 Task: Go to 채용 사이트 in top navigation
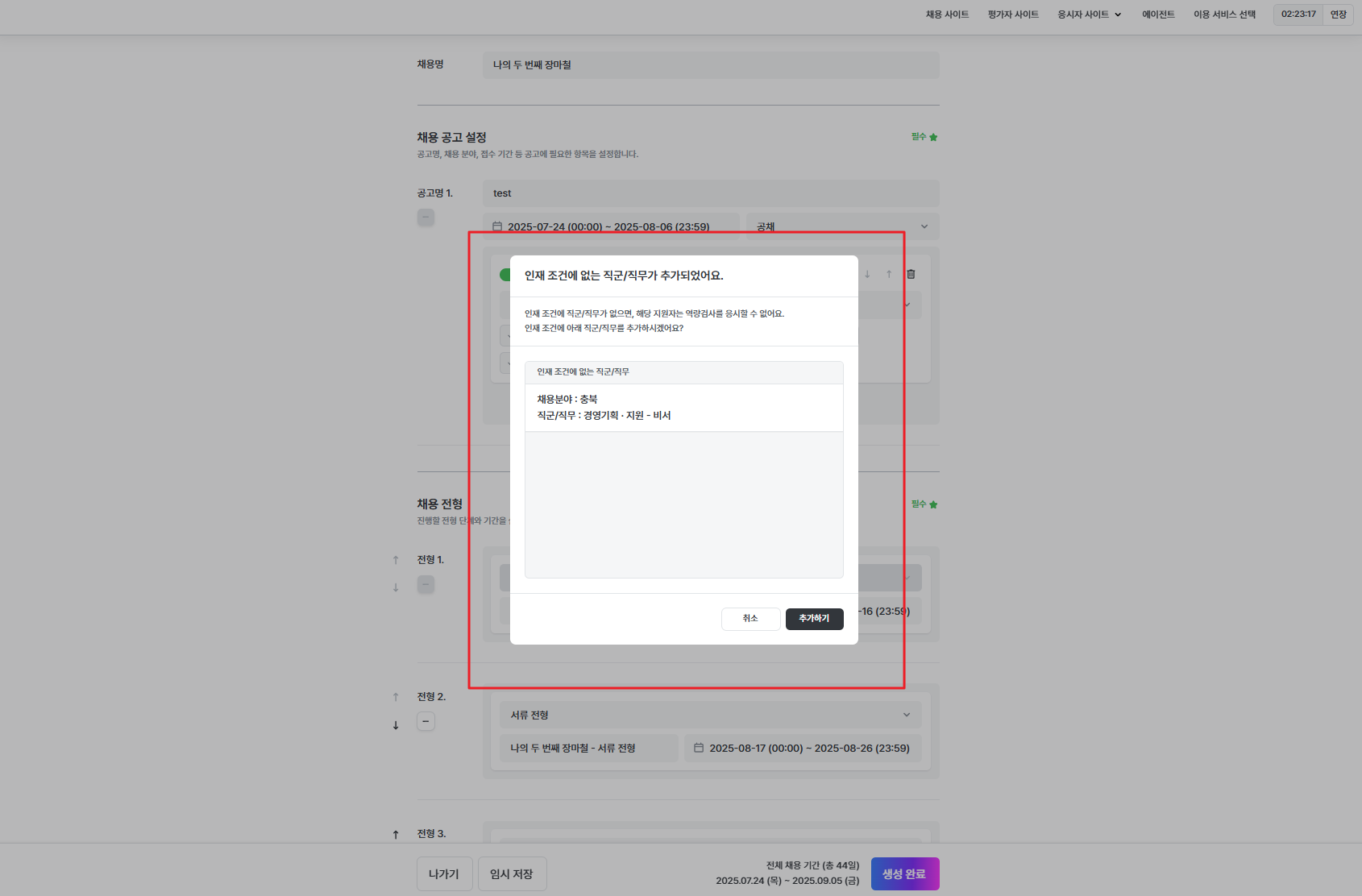pyautogui.click(x=947, y=15)
